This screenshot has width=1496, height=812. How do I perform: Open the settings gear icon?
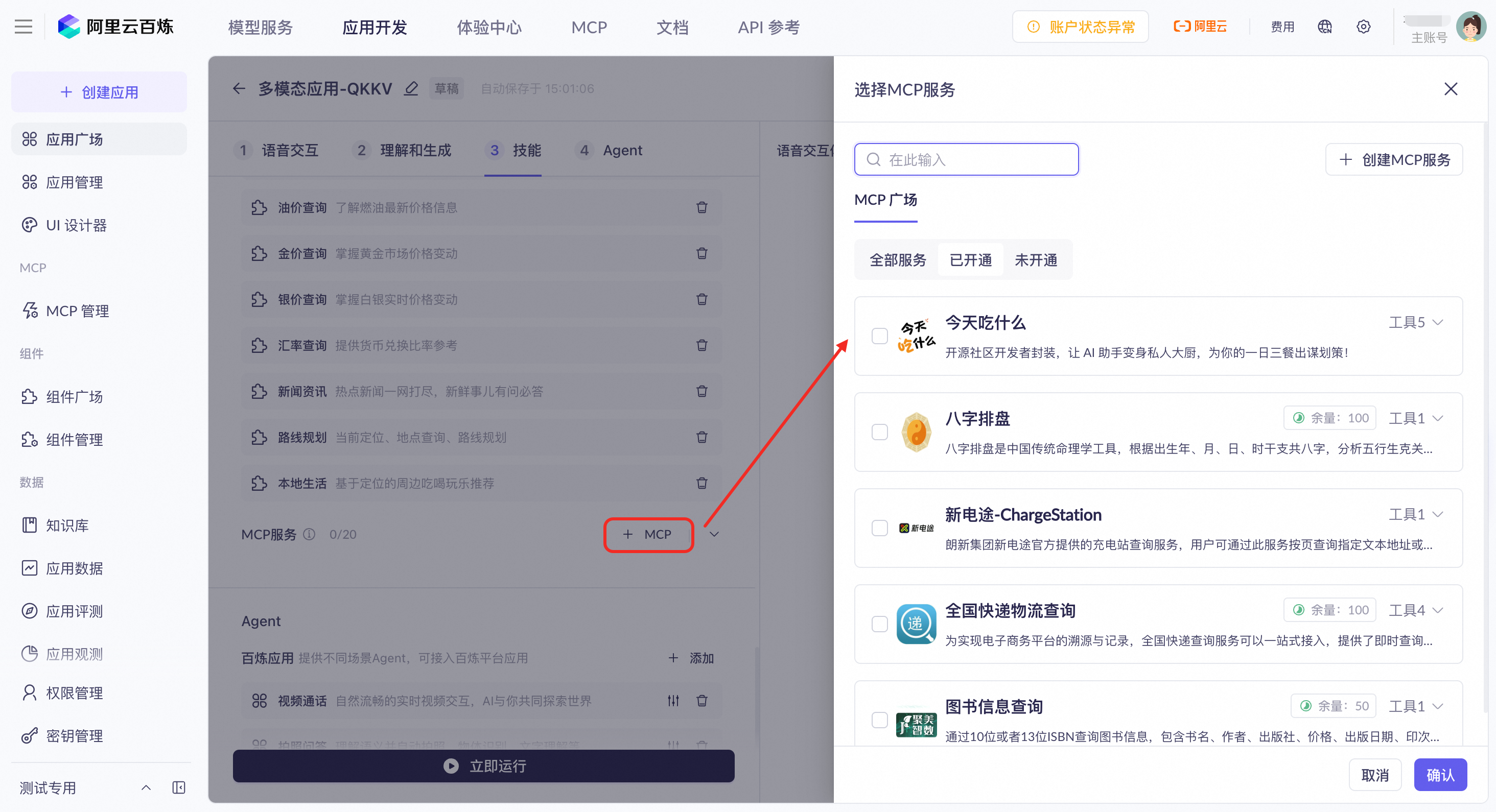tap(1363, 27)
